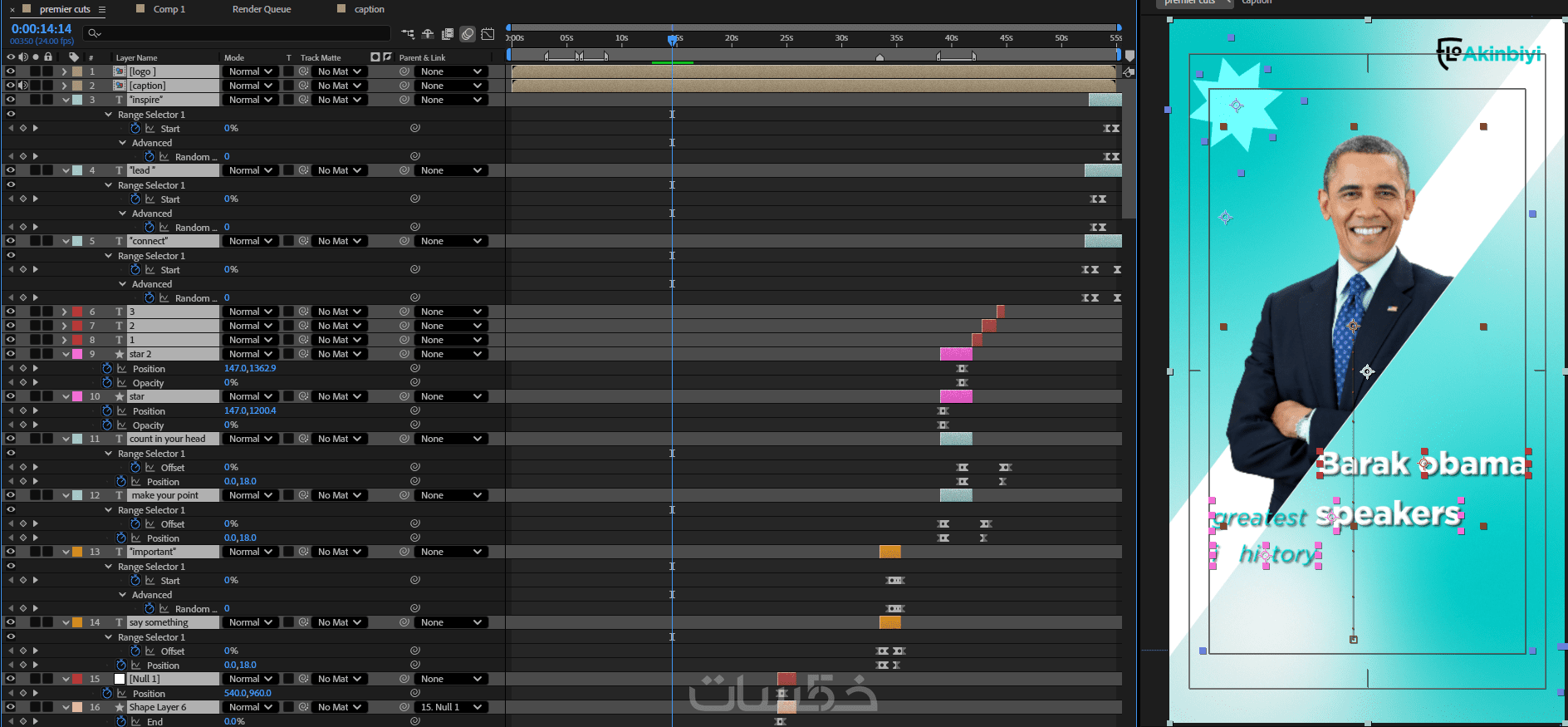The height and width of the screenshot is (727, 1568).
Task: Toggle solo switch for lead layer
Action: [36, 170]
